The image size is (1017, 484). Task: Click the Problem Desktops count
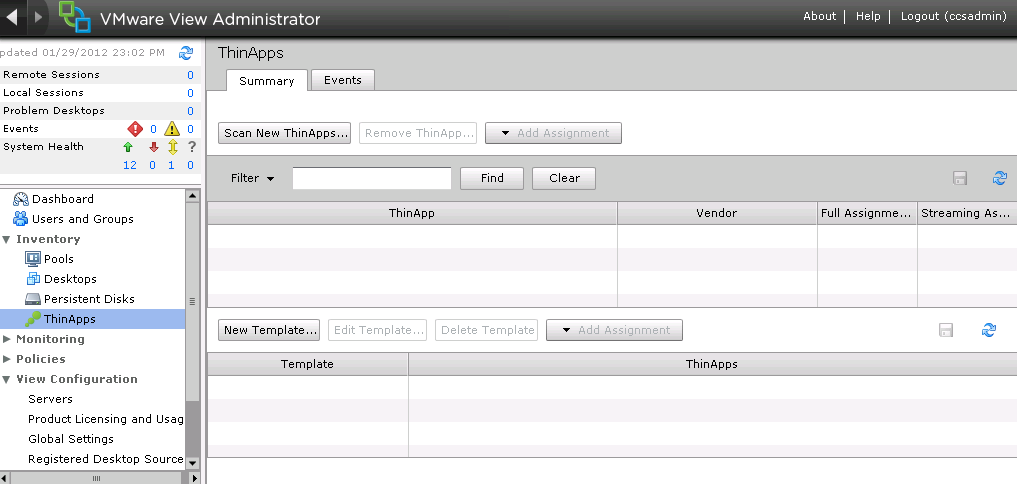click(190, 111)
